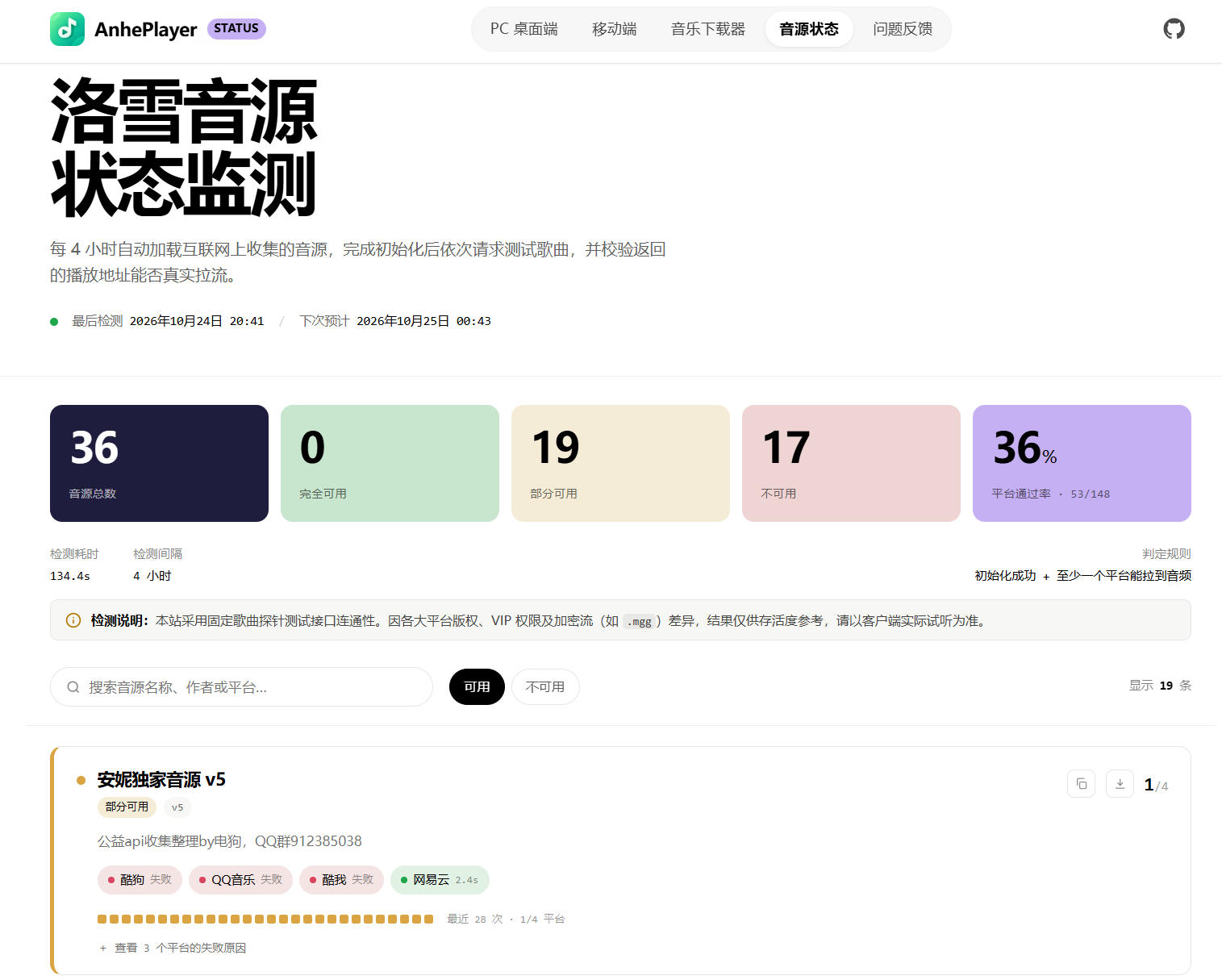Click the 显示 19 条 counter

1160,686
